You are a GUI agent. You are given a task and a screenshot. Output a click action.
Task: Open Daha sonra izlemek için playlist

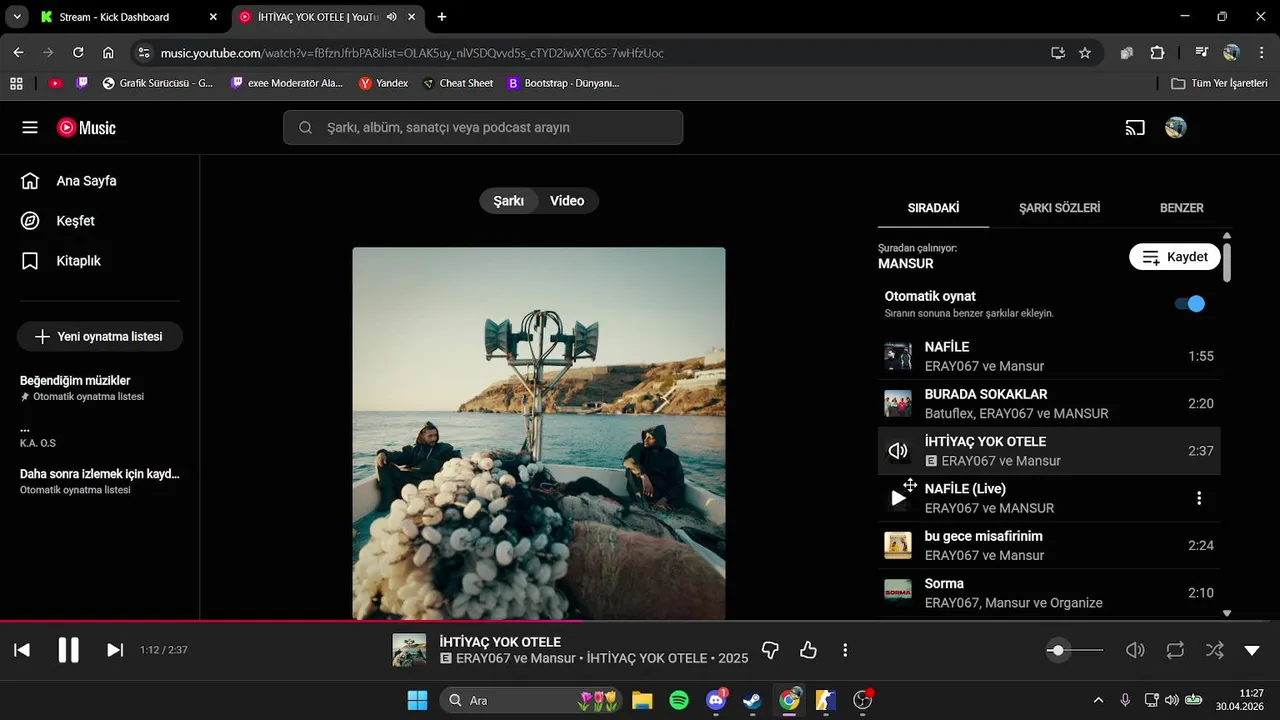100,481
